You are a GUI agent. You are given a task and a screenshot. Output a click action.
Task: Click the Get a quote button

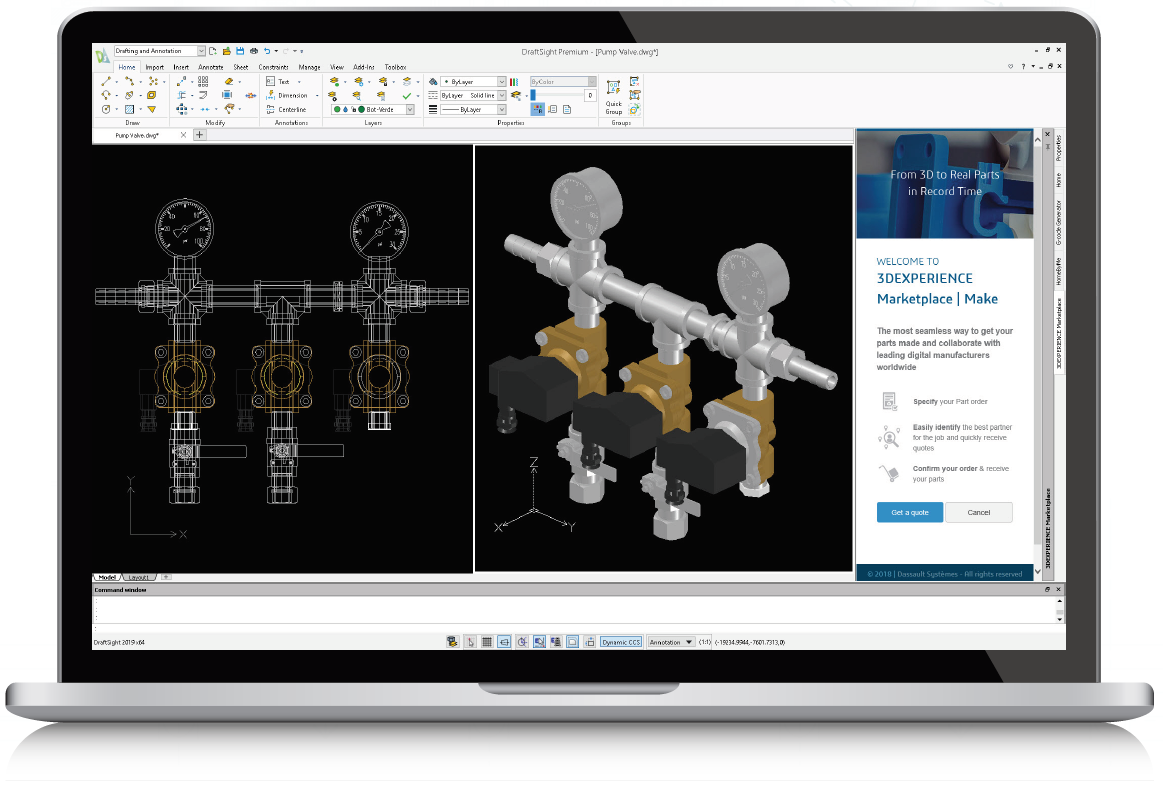tap(909, 511)
